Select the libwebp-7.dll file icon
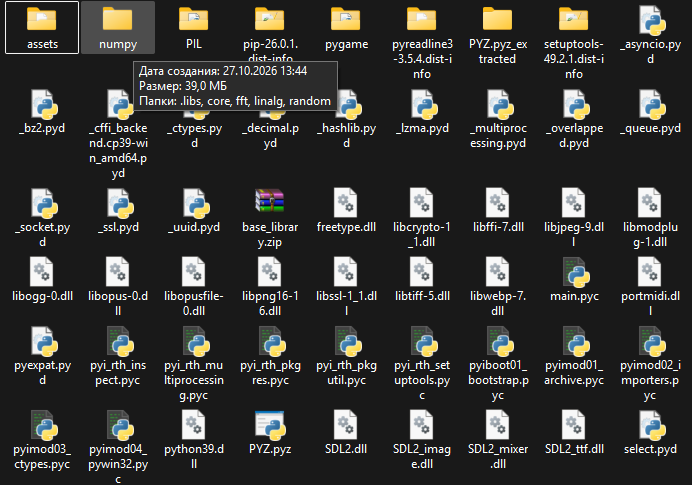This screenshot has width=692, height=485. [x=497, y=272]
